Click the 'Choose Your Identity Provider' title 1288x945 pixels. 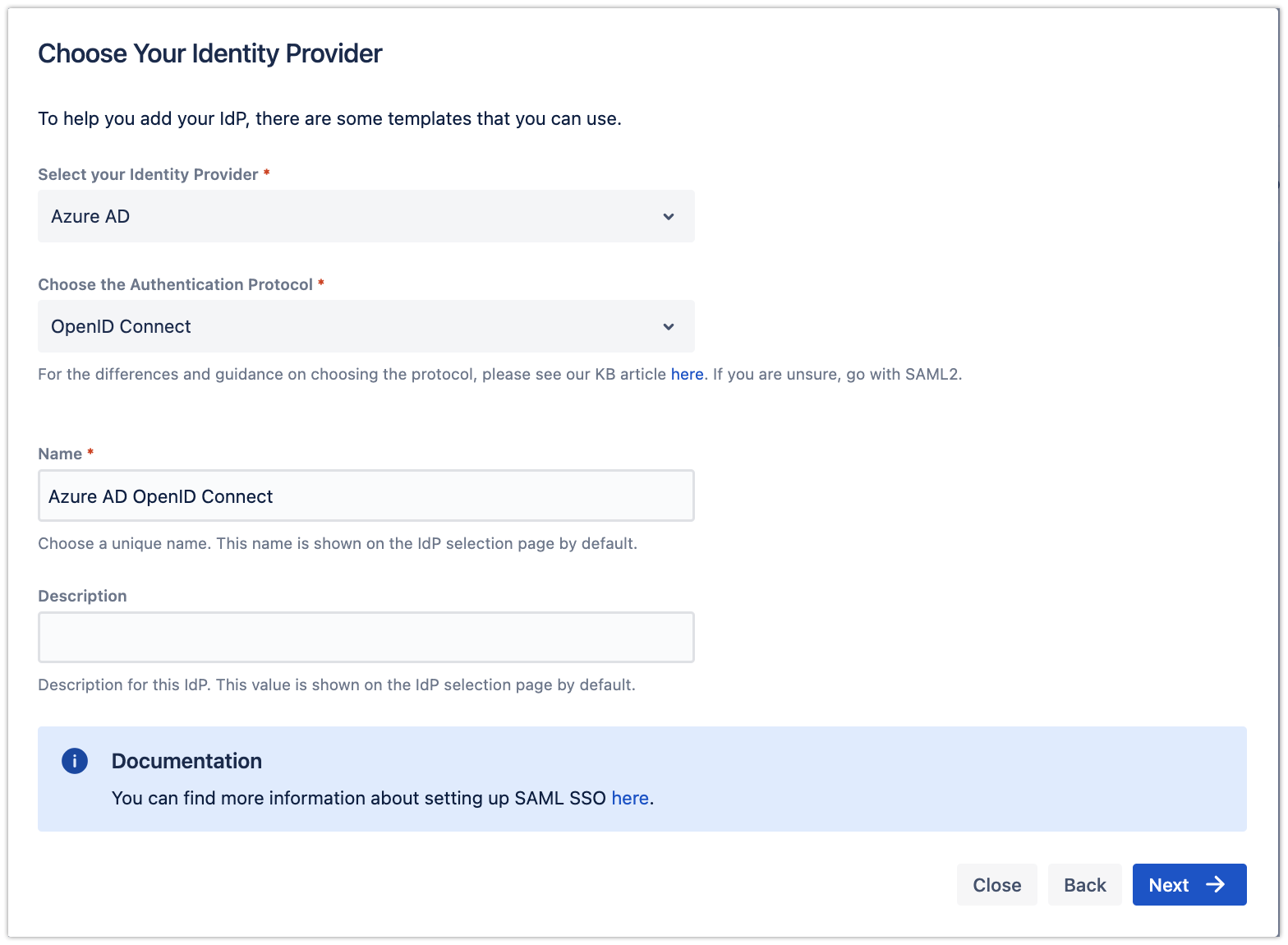(210, 53)
